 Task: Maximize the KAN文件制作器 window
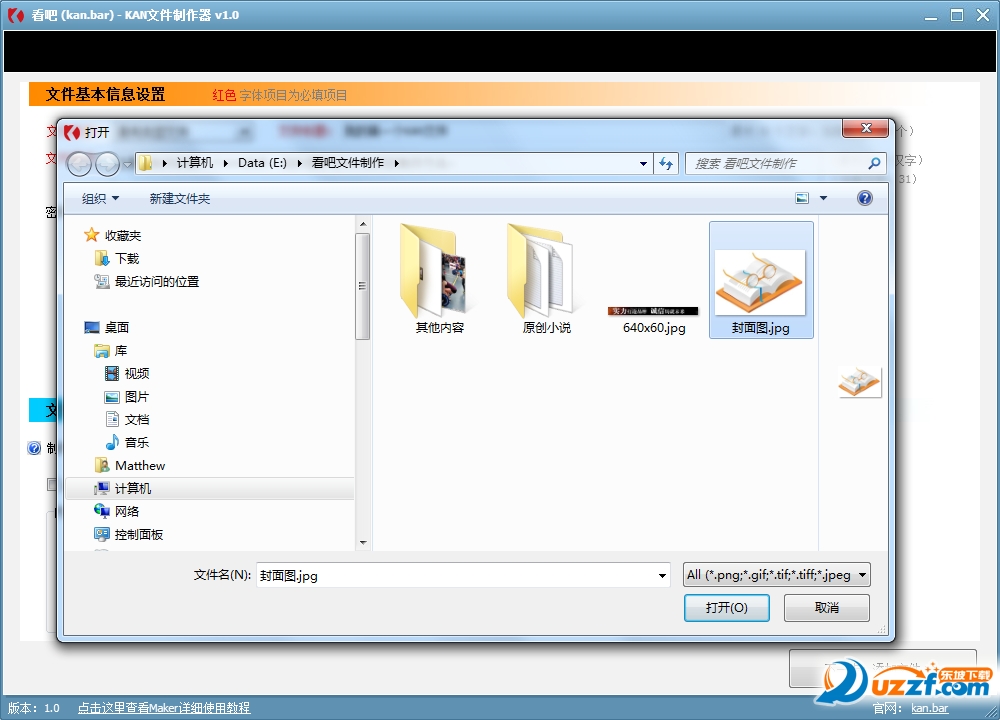[x=957, y=15]
